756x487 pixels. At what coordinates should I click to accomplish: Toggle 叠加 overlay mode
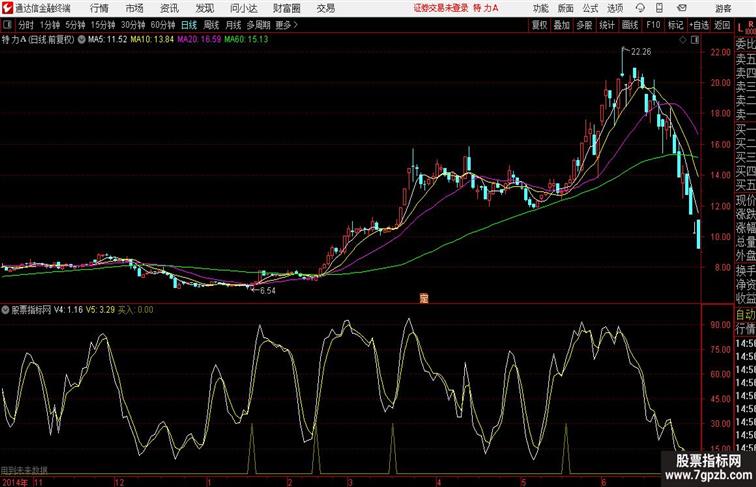coord(561,25)
